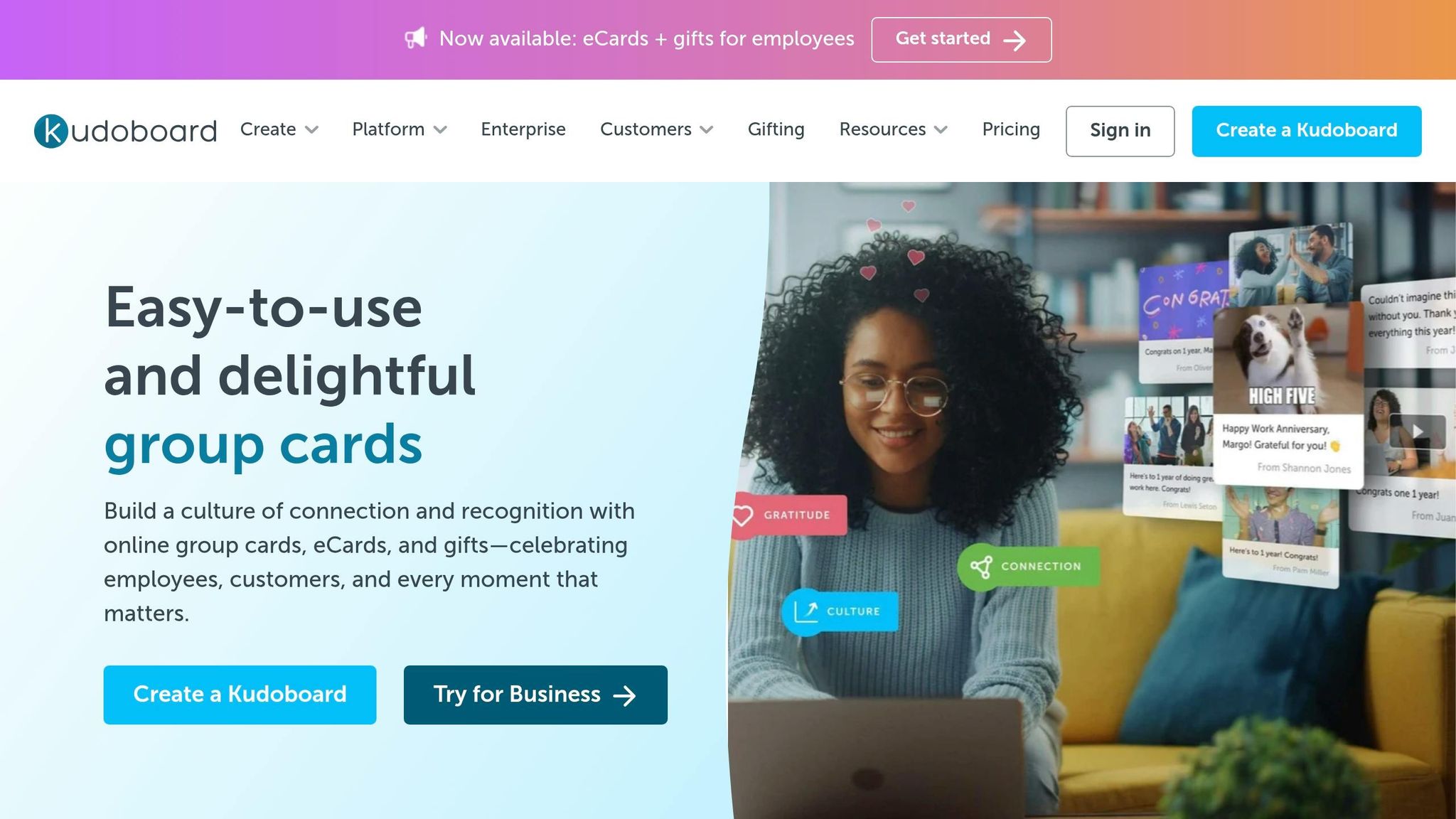
Task: Expand the Resources dropdown menu
Action: click(x=894, y=129)
